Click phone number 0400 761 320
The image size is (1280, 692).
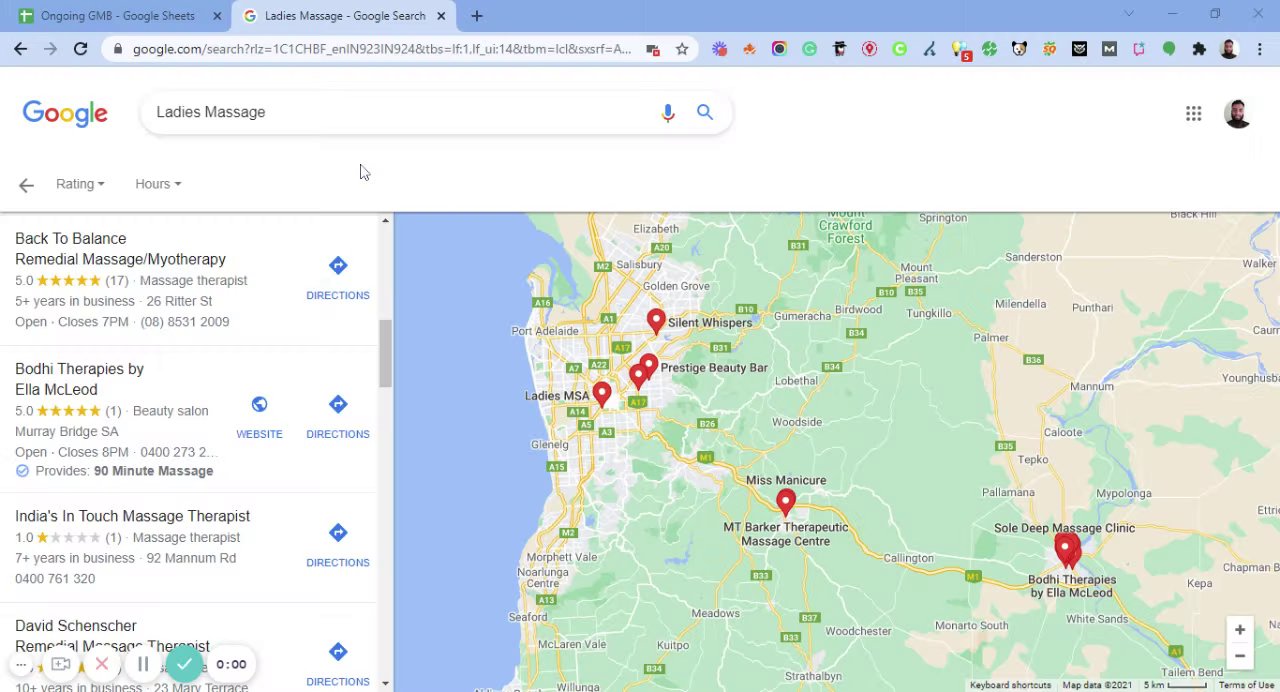point(55,579)
